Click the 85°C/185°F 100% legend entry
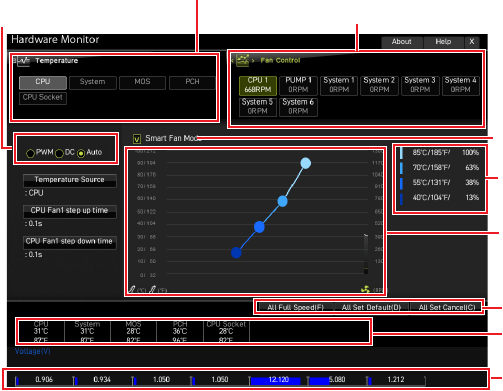The image size is (503, 391). pyautogui.click(x=439, y=153)
